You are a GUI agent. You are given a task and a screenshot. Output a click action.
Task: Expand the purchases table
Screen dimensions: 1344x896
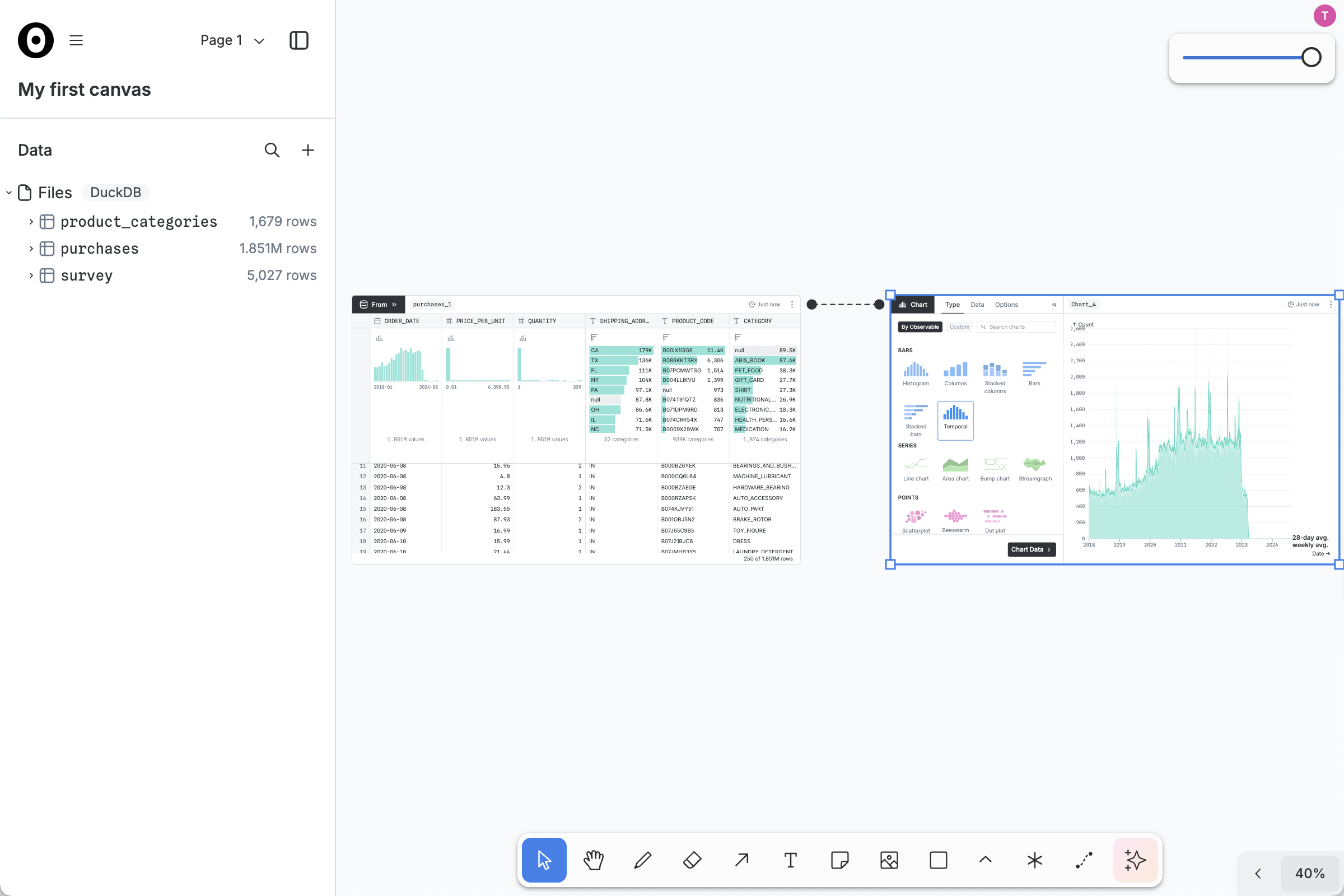click(x=31, y=249)
